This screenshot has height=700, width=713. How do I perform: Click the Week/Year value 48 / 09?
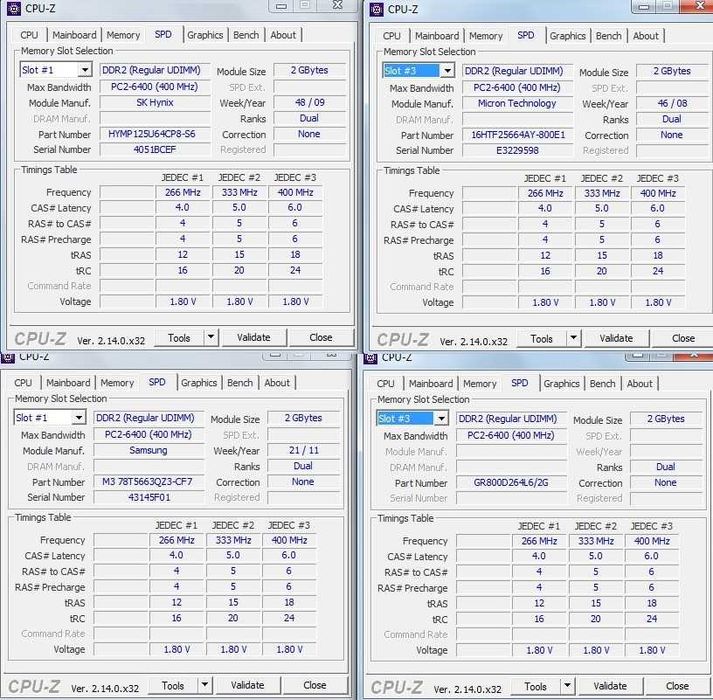click(310, 103)
